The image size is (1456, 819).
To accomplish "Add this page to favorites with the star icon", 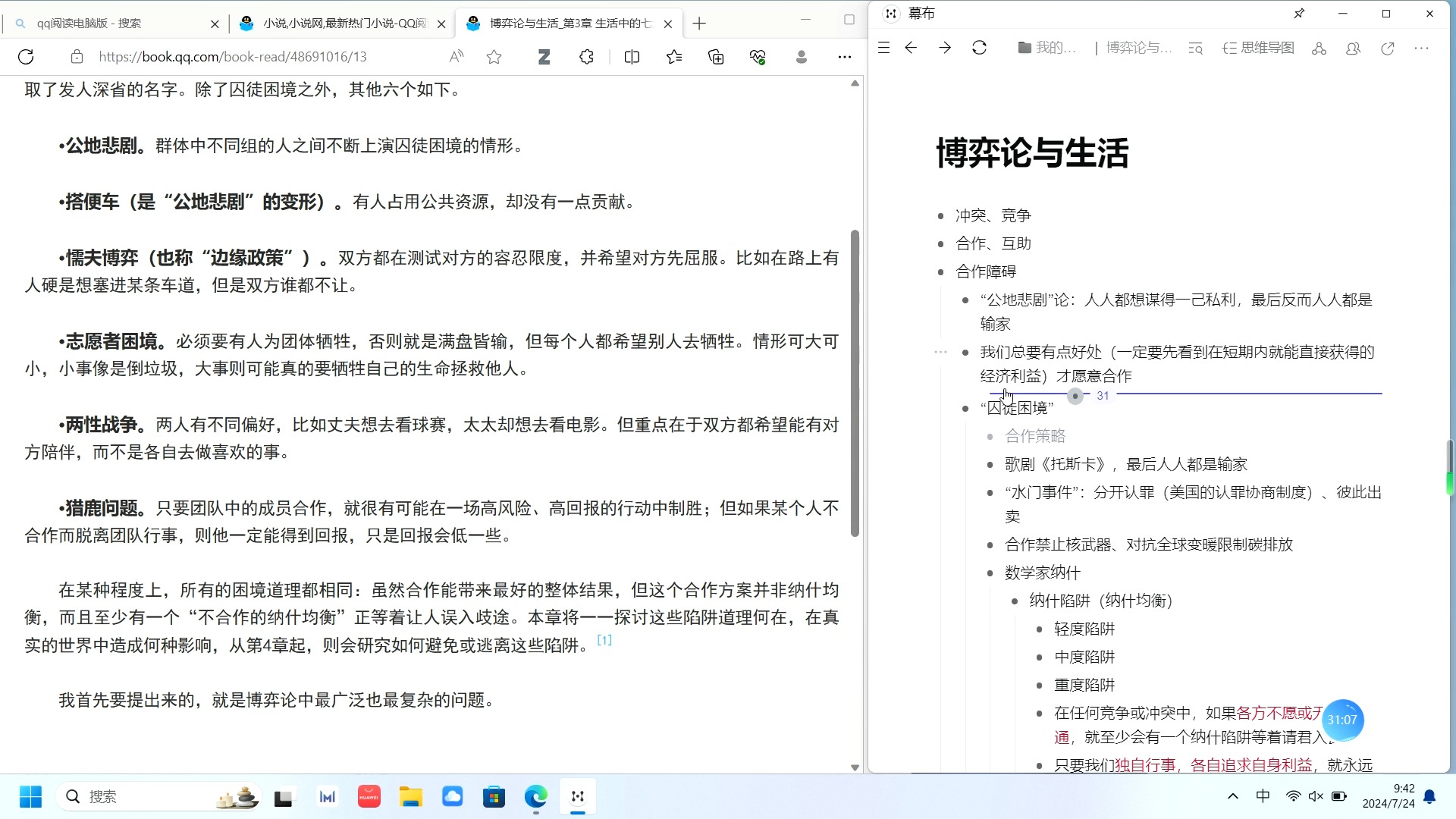I will coord(494,57).
